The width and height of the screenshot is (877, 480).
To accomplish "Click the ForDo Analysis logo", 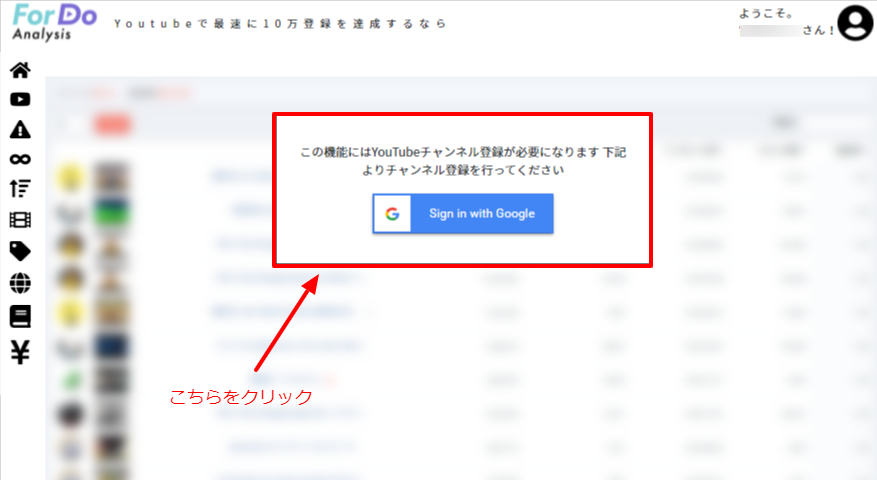I will 54,22.
